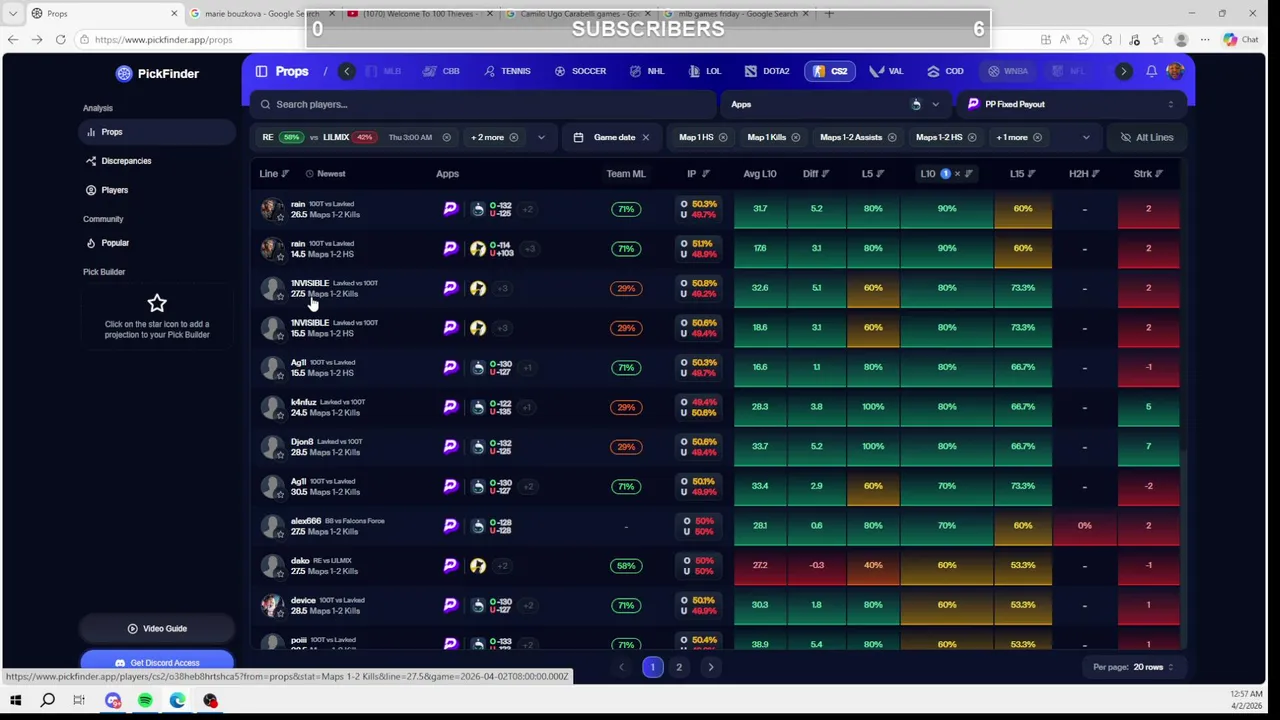This screenshot has height=720, width=1280.
Task: Click the PrizePicks icon in rain 26.5 row
Action: click(450, 209)
